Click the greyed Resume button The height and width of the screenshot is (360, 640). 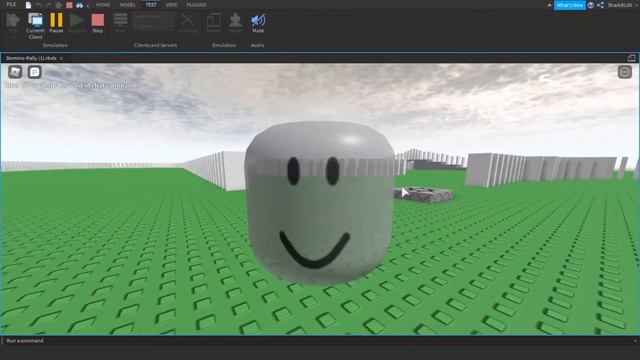tap(77, 22)
